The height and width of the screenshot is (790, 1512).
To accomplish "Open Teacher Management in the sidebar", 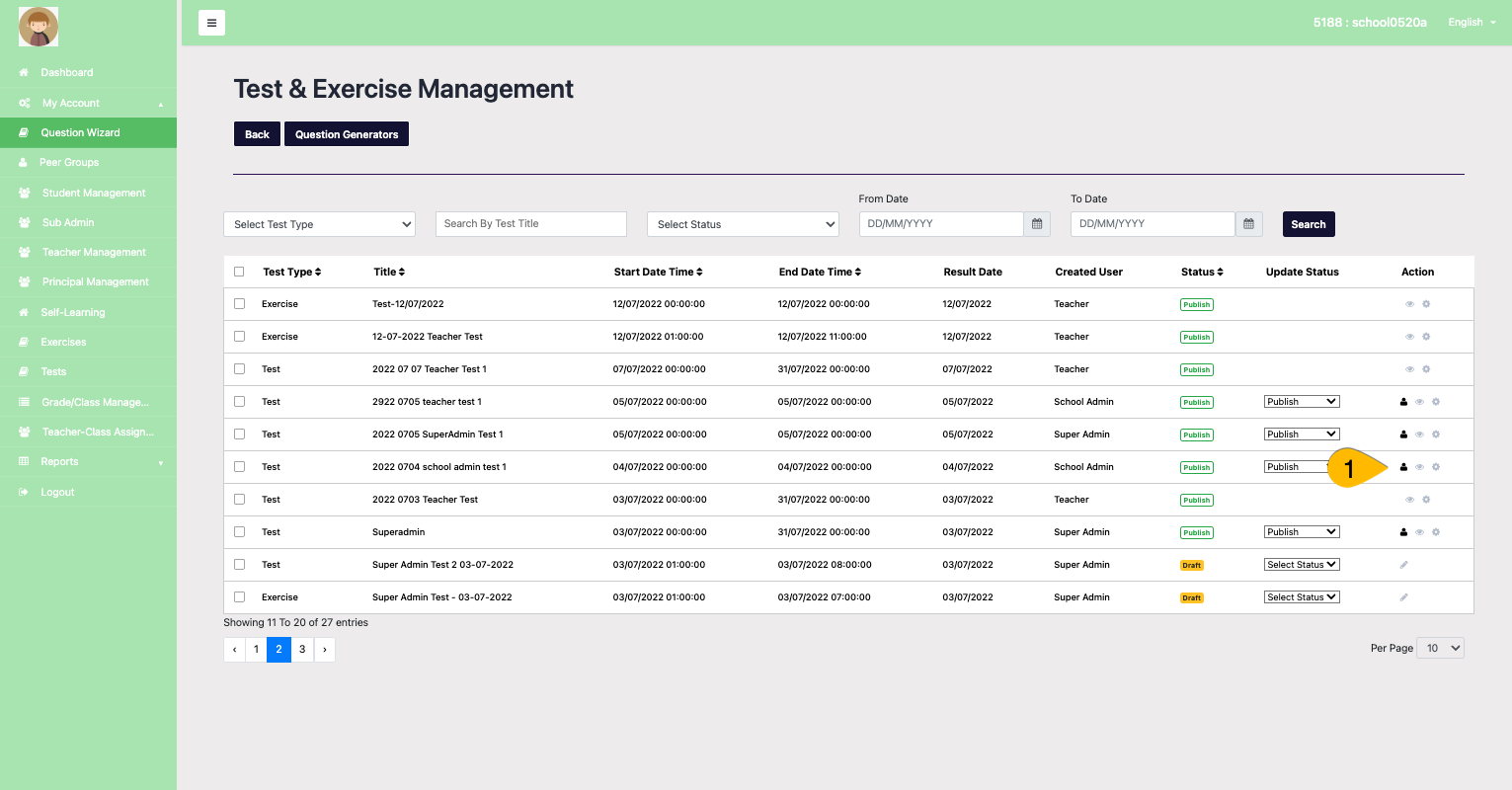I will [x=88, y=252].
